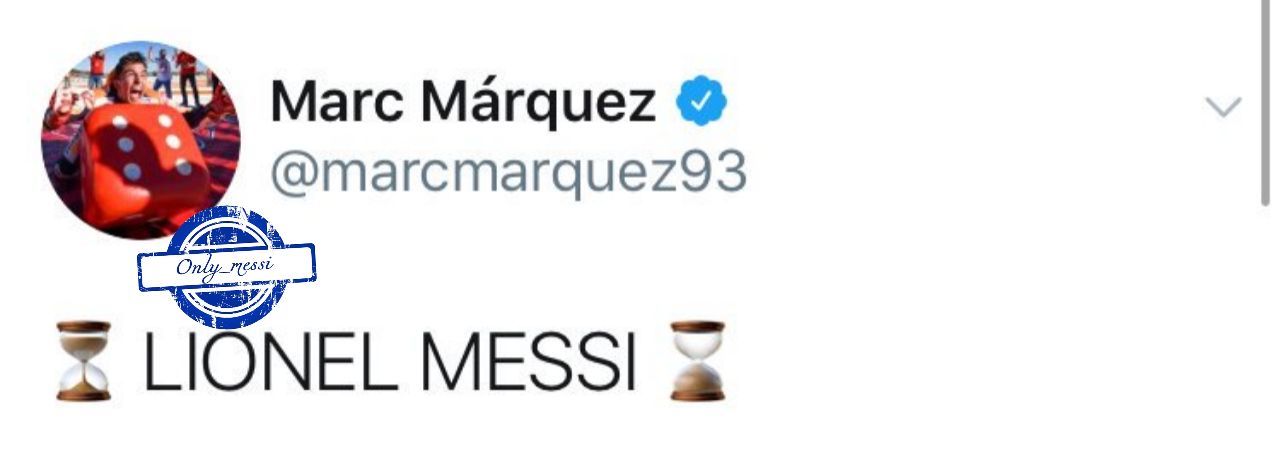The height and width of the screenshot is (462, 1280).
Task: Click the hourglass emoji after MESSI
Action: point(697,360)
